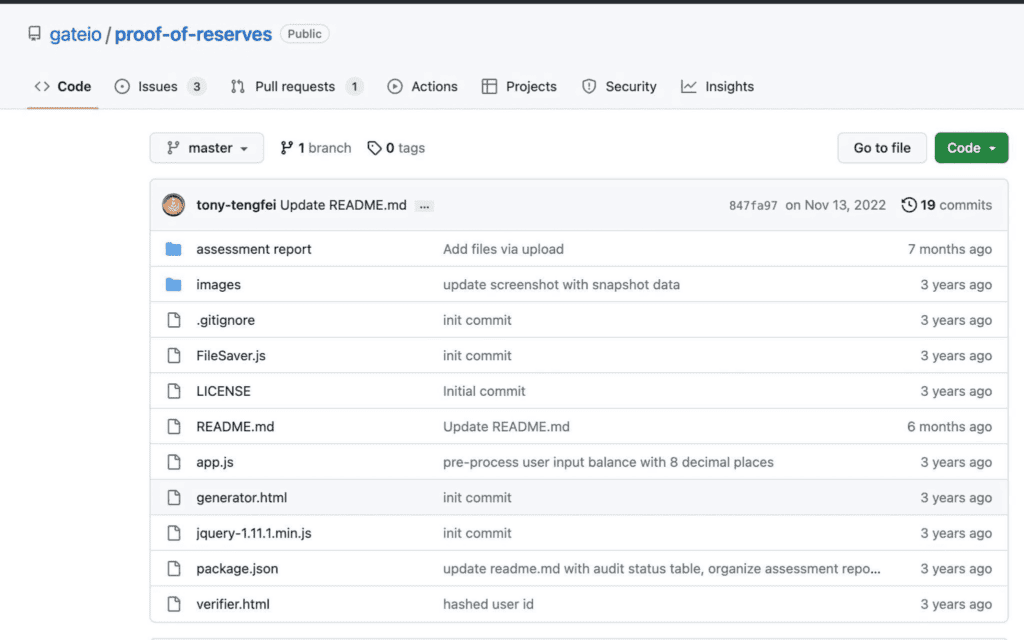Open the Projects tab
This screenshot has width=1024, height=640.
[519, 86]
